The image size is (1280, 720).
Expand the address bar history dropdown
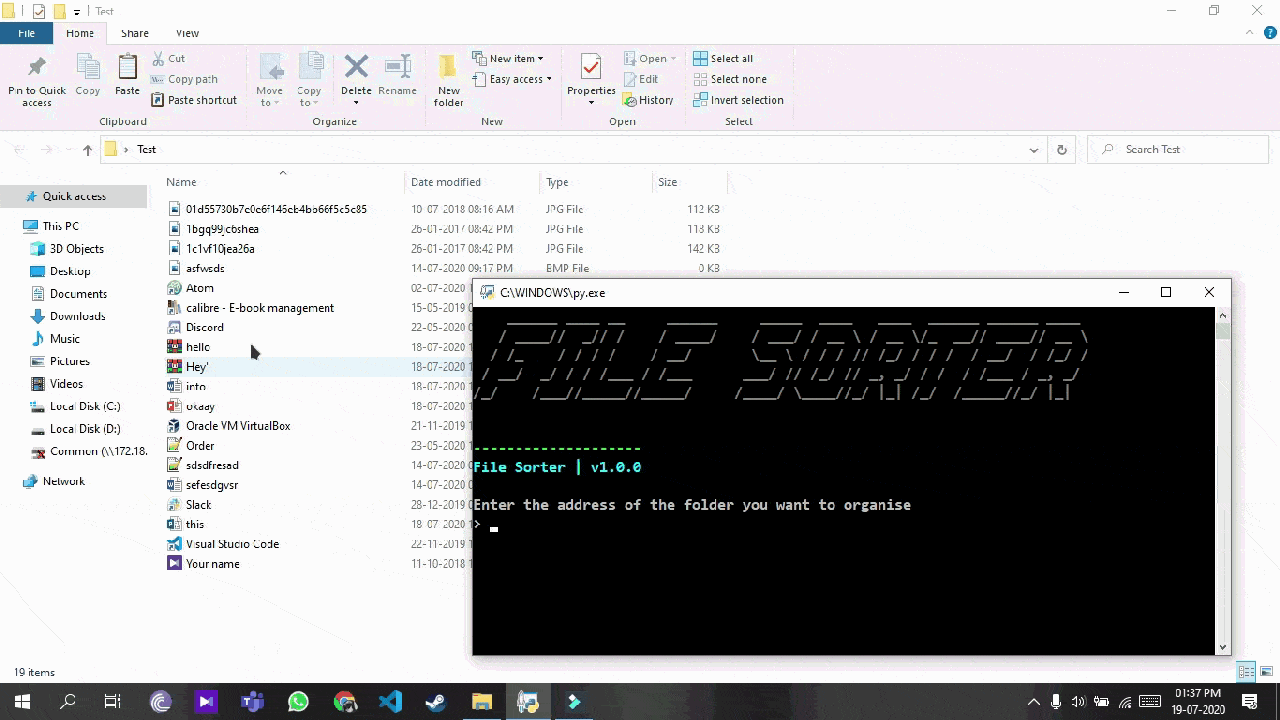[1034, 150]
